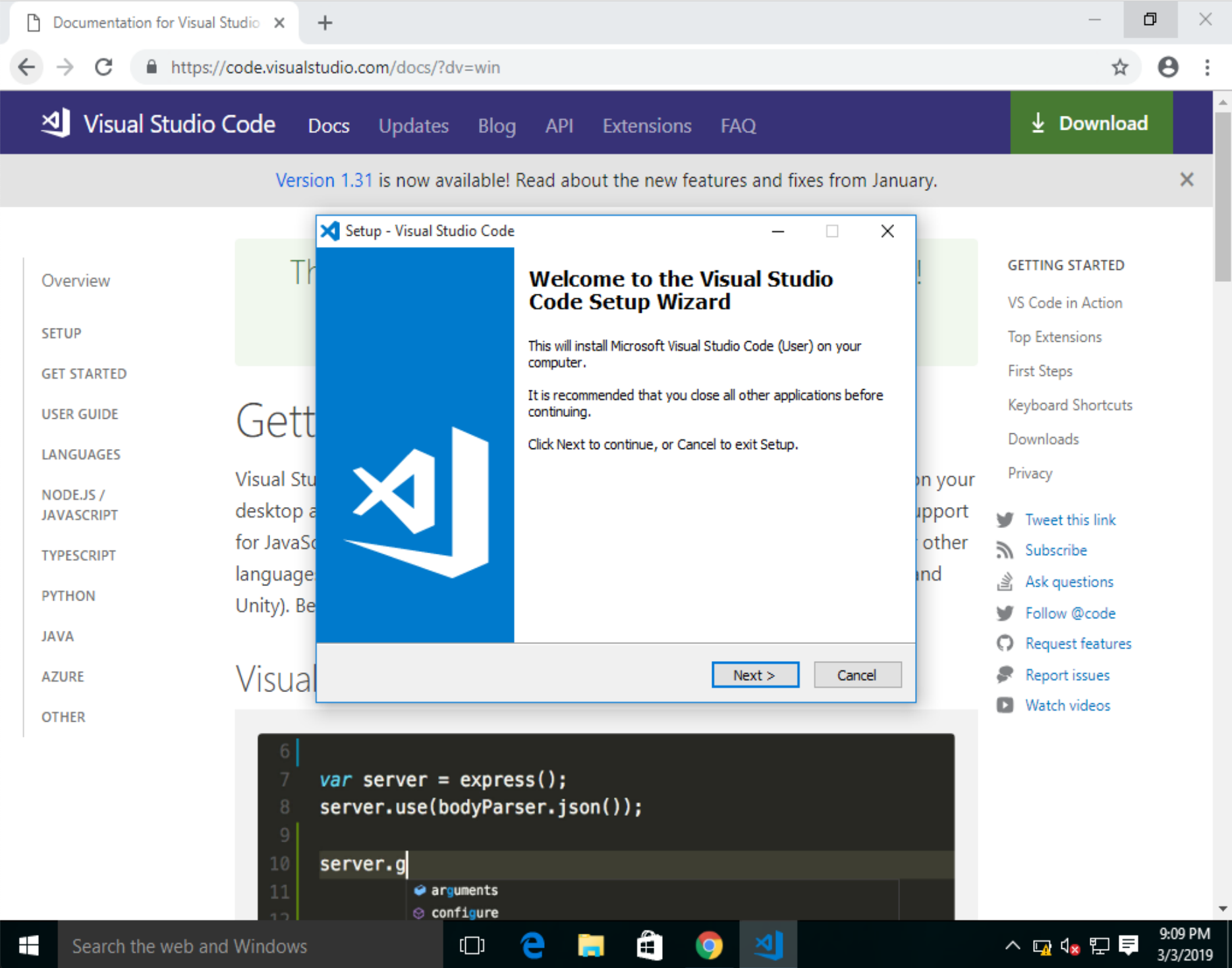Image resolution: width=1232 pixels, height=968 pixels.
Task: Launch Microsoft Edge from the taskbar
Action: tap(532, 946)
